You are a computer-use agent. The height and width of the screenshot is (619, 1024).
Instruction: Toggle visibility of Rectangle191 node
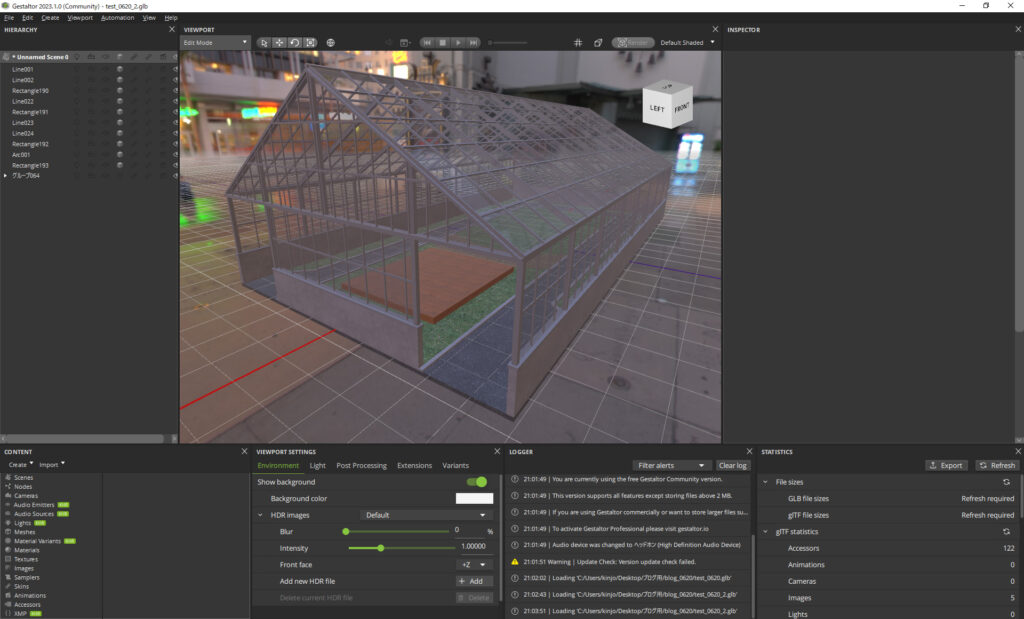pyautogui.click(x=175, y=112)
